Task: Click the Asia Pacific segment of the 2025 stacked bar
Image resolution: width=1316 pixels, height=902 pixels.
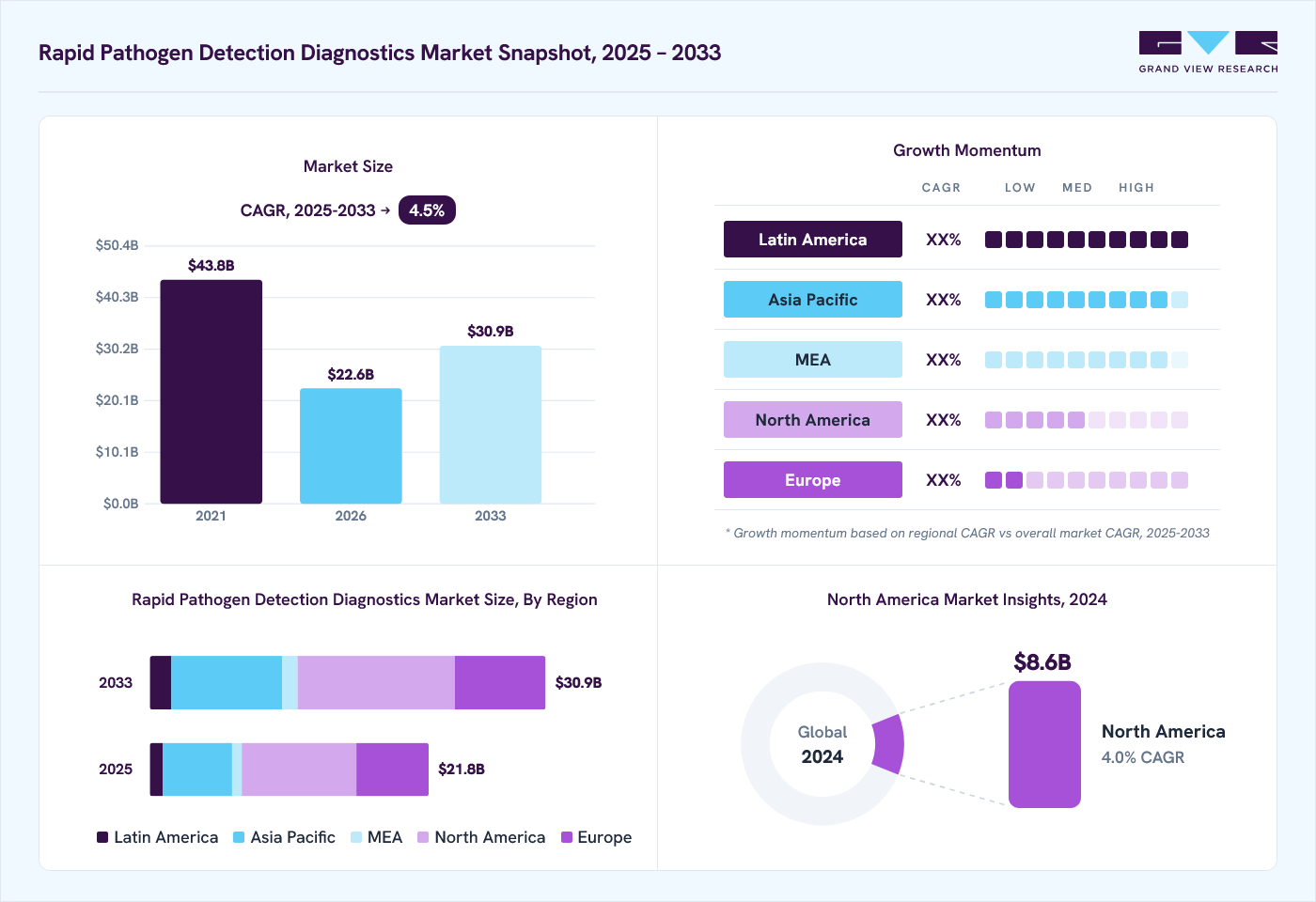Action: click(197, 770)
